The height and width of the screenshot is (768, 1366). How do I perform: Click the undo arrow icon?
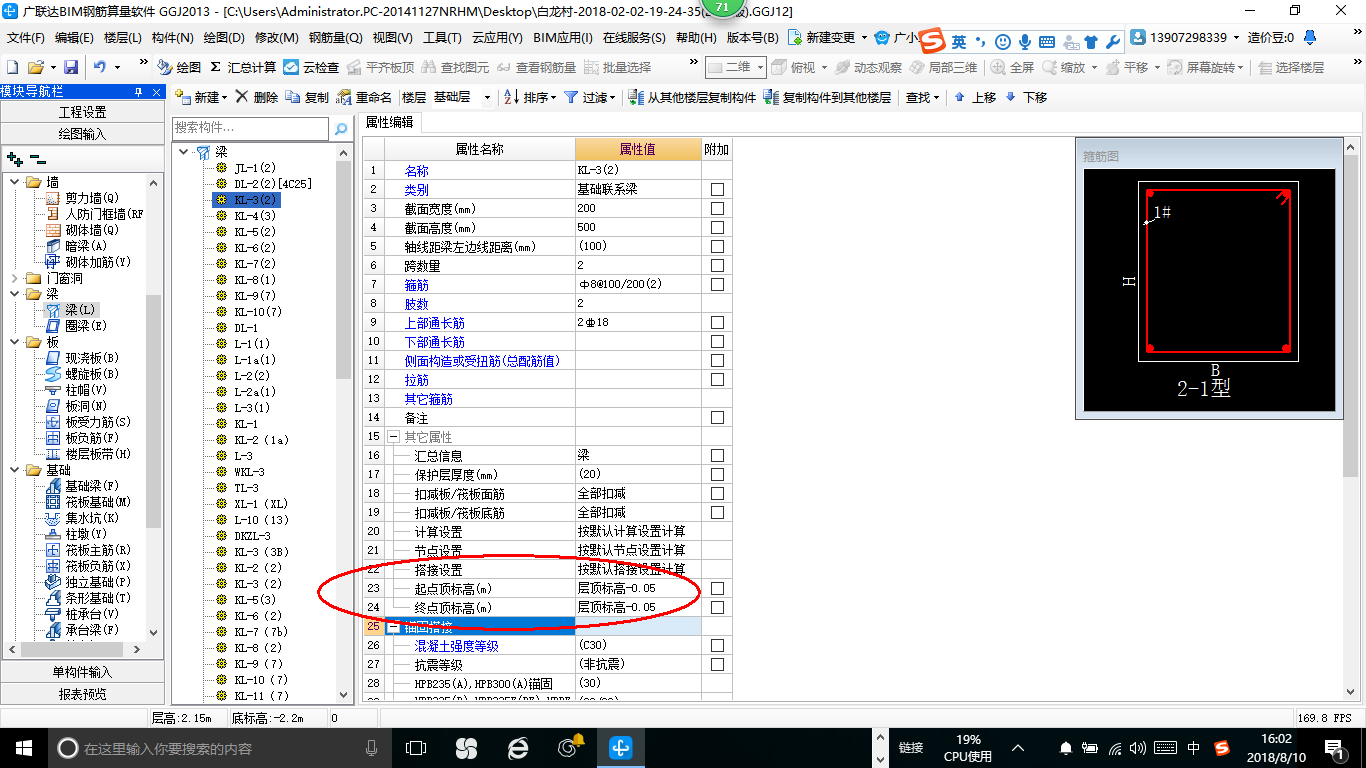(x=100, y=67)
